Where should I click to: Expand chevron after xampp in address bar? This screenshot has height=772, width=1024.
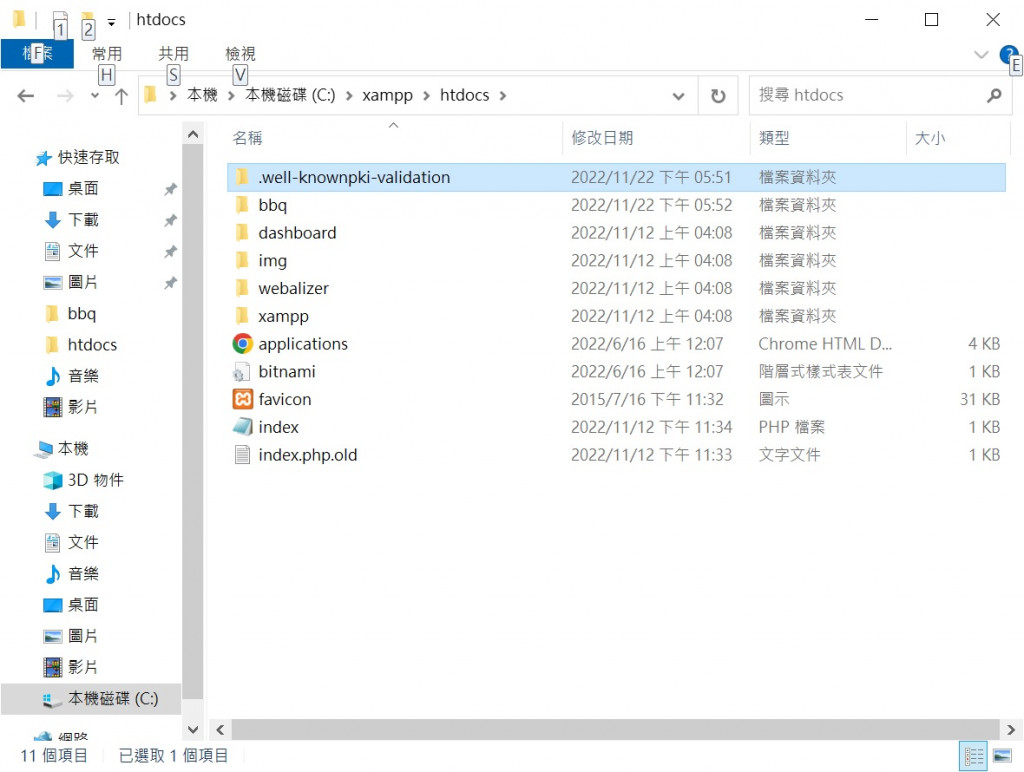tap(426, 96)
